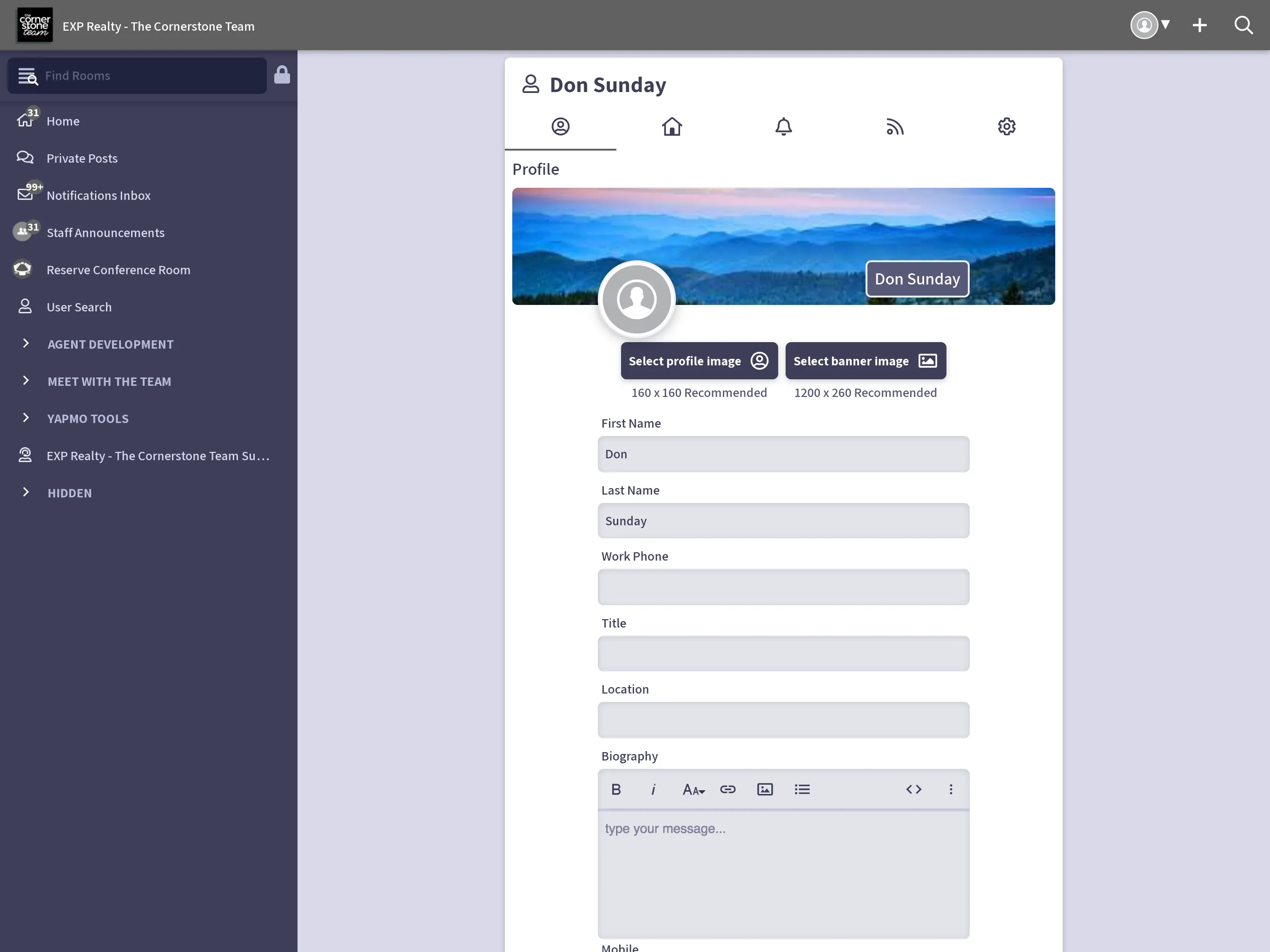Open the RSS/feed tab in profile
The image size is (1270, 952).
coord(895,126)
